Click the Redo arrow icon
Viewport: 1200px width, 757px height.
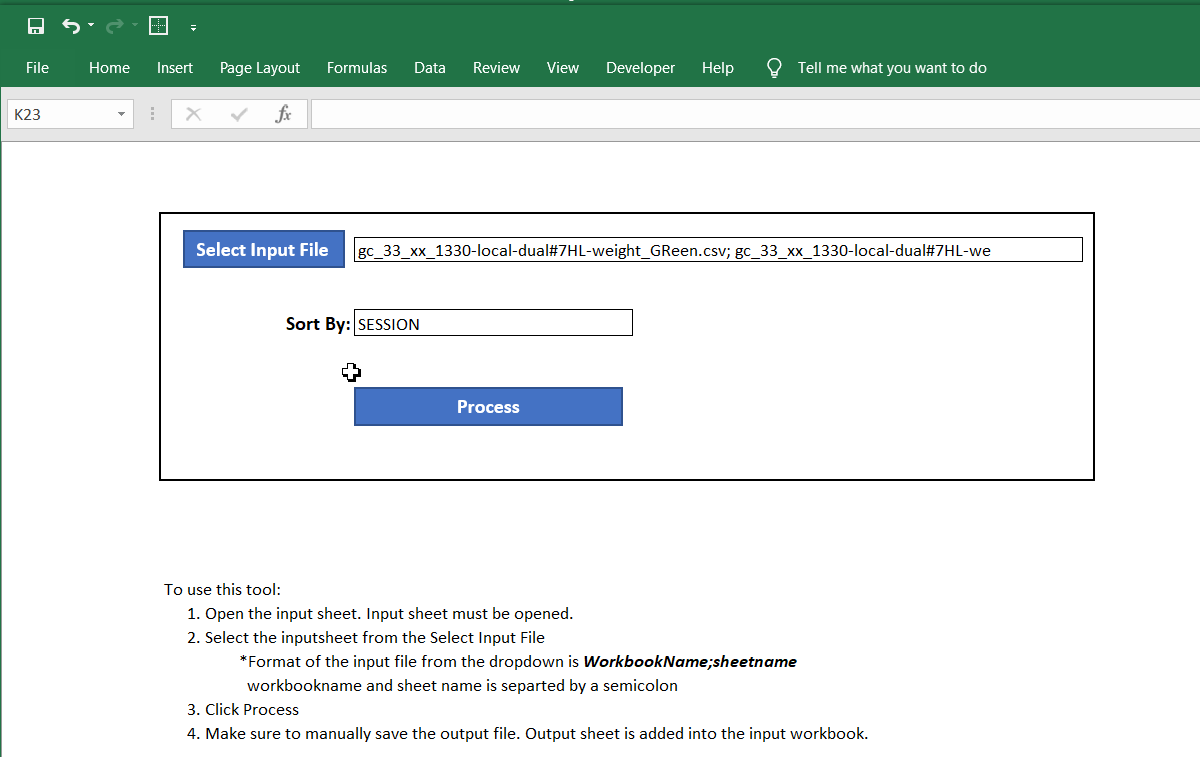[114, 26]
